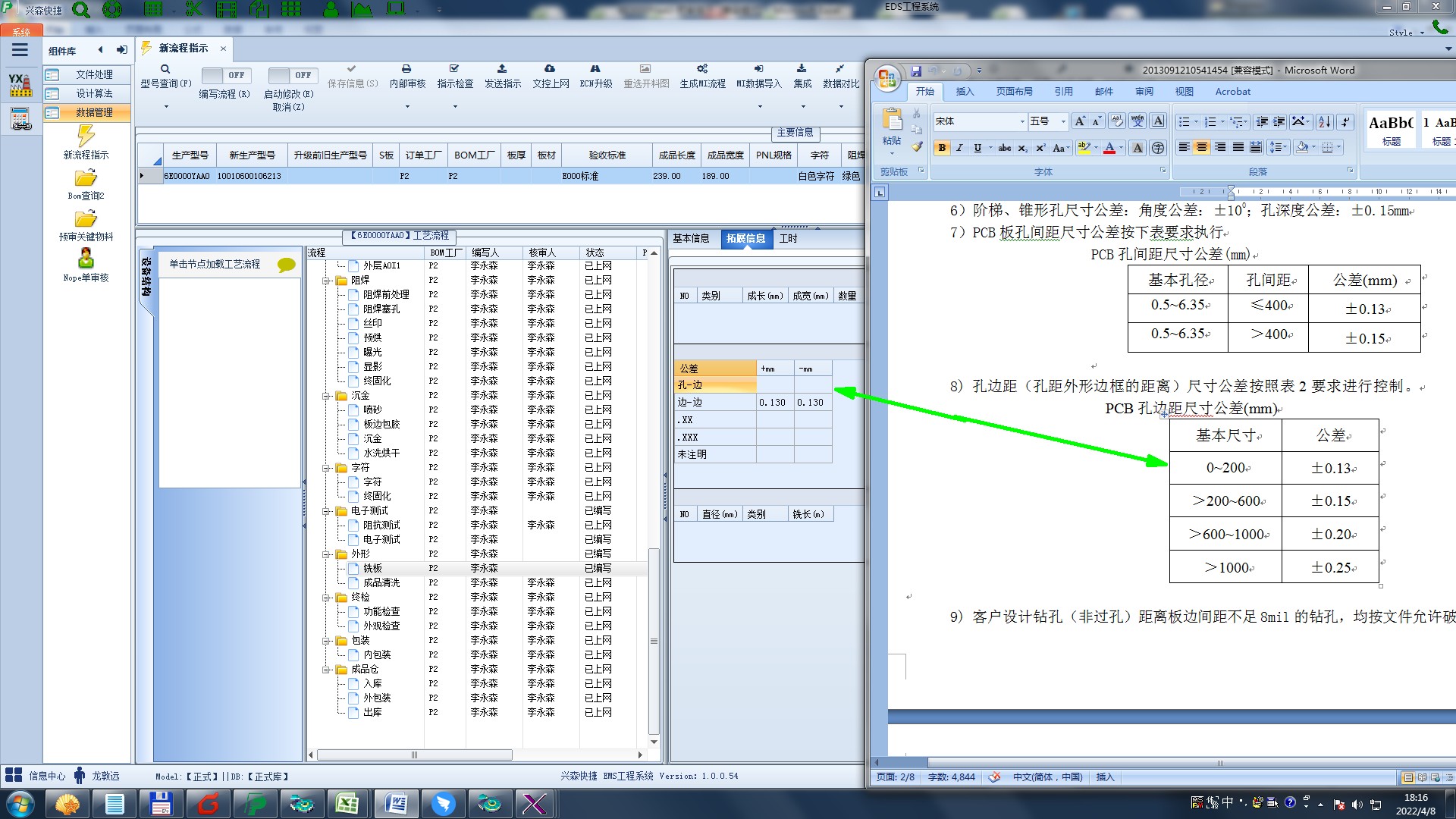
Task: Click the 型号查询 search icon
Action: click(165, 69)
